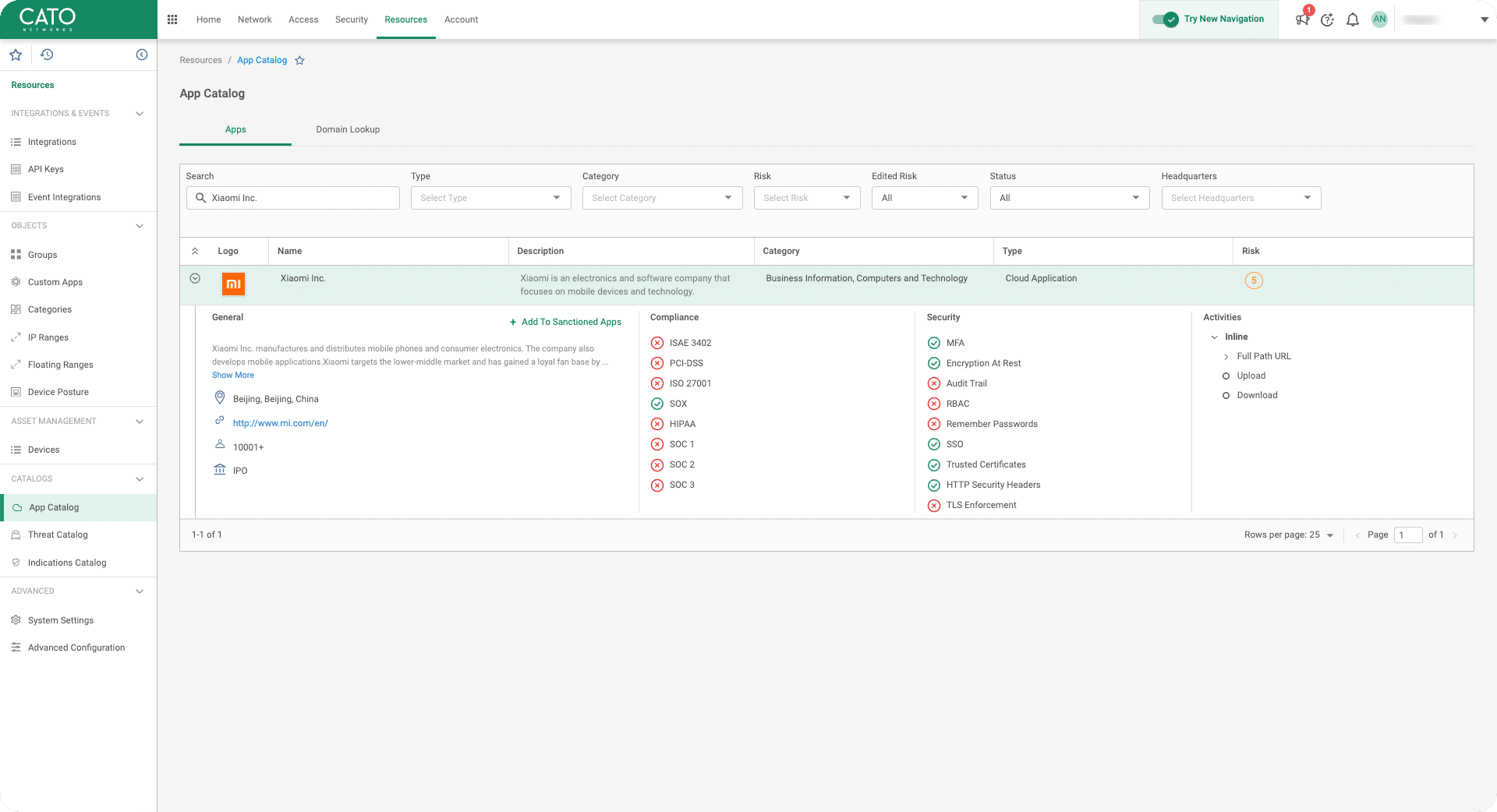Click the Show More link
Viewport: 1497px width, 812px height.
[233, 376]
